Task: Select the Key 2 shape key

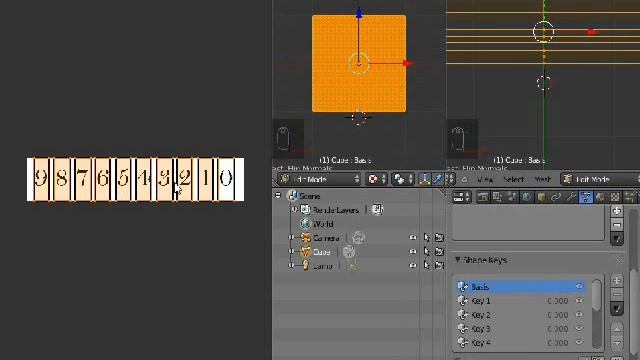Action: click(x=521, y=315)
